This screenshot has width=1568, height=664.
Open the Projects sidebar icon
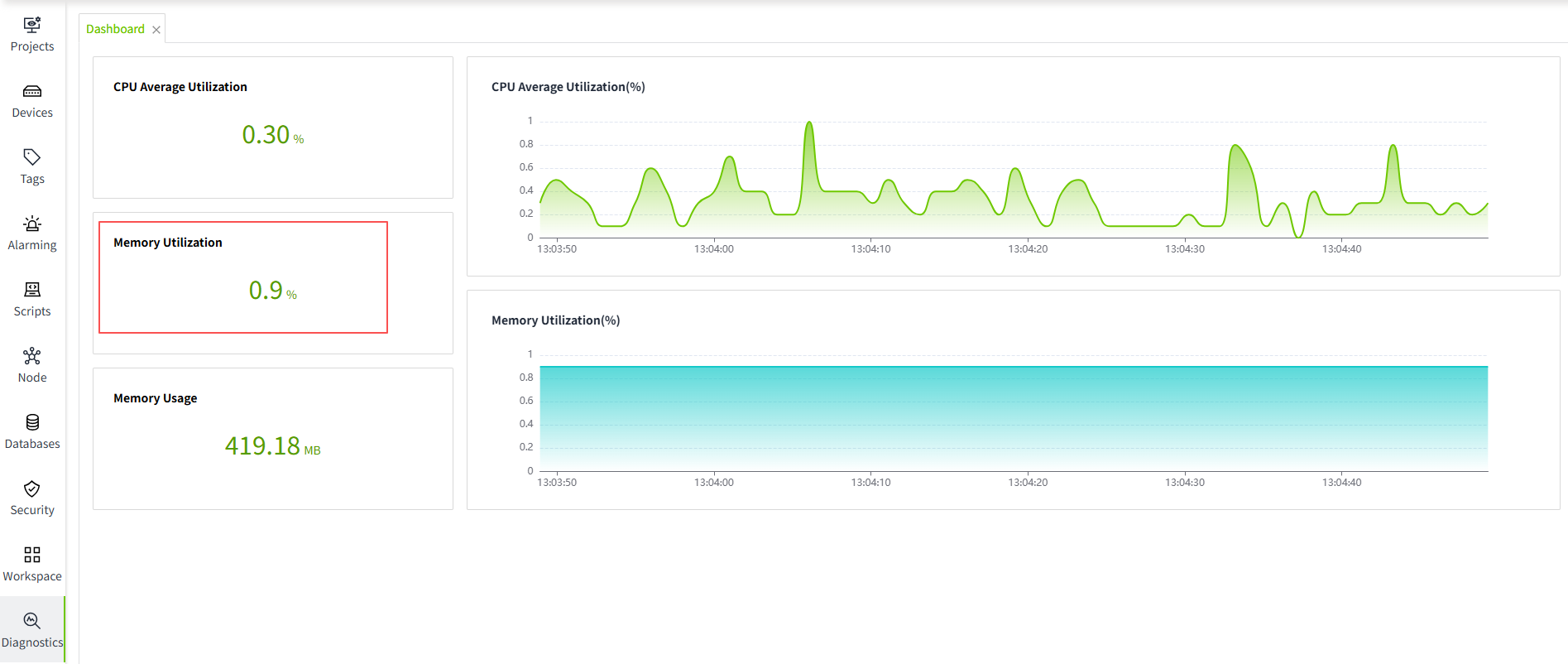32,26
